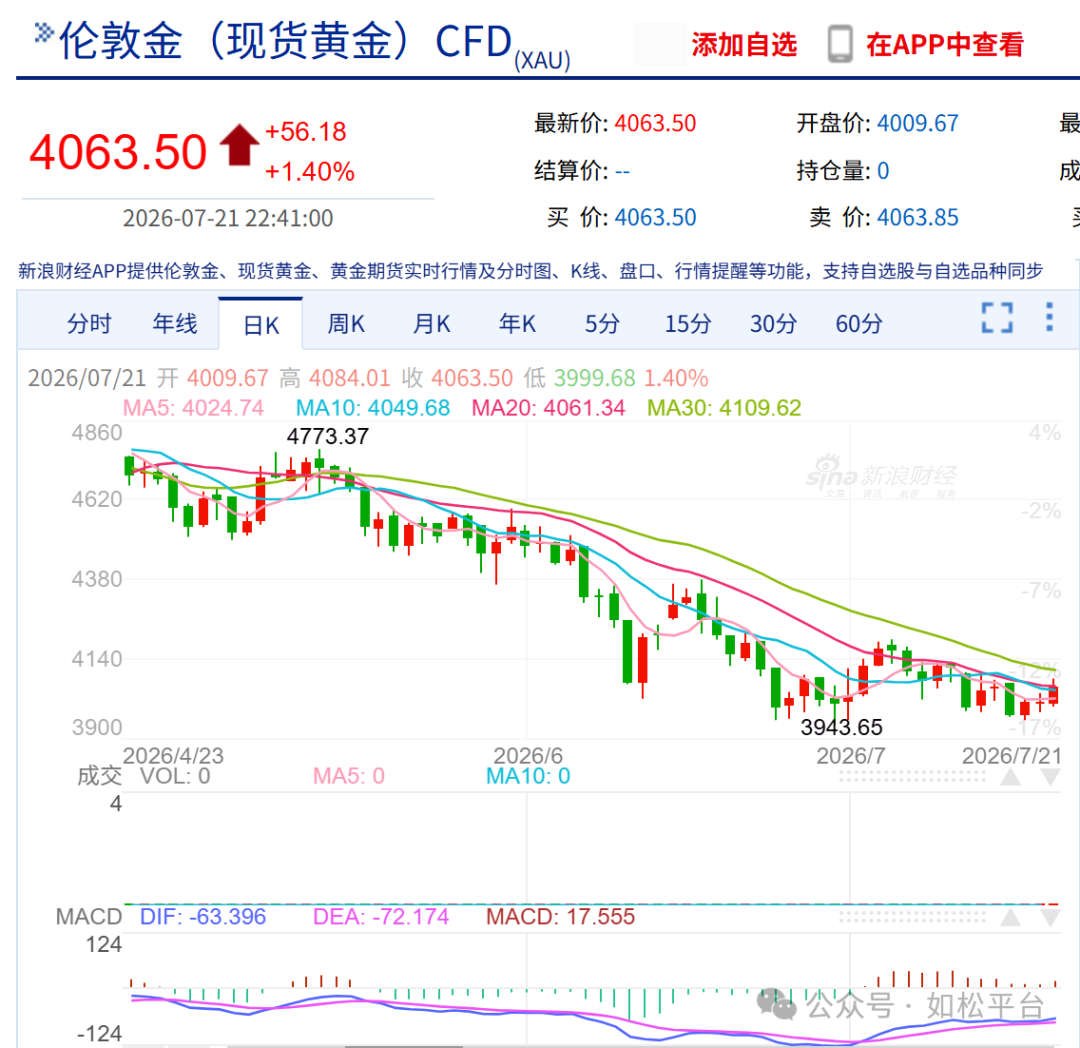The height and width of the screenshot is (1048, 1080).
Task: Expand MACD panel with down triangle
Action: [1050, 917]
